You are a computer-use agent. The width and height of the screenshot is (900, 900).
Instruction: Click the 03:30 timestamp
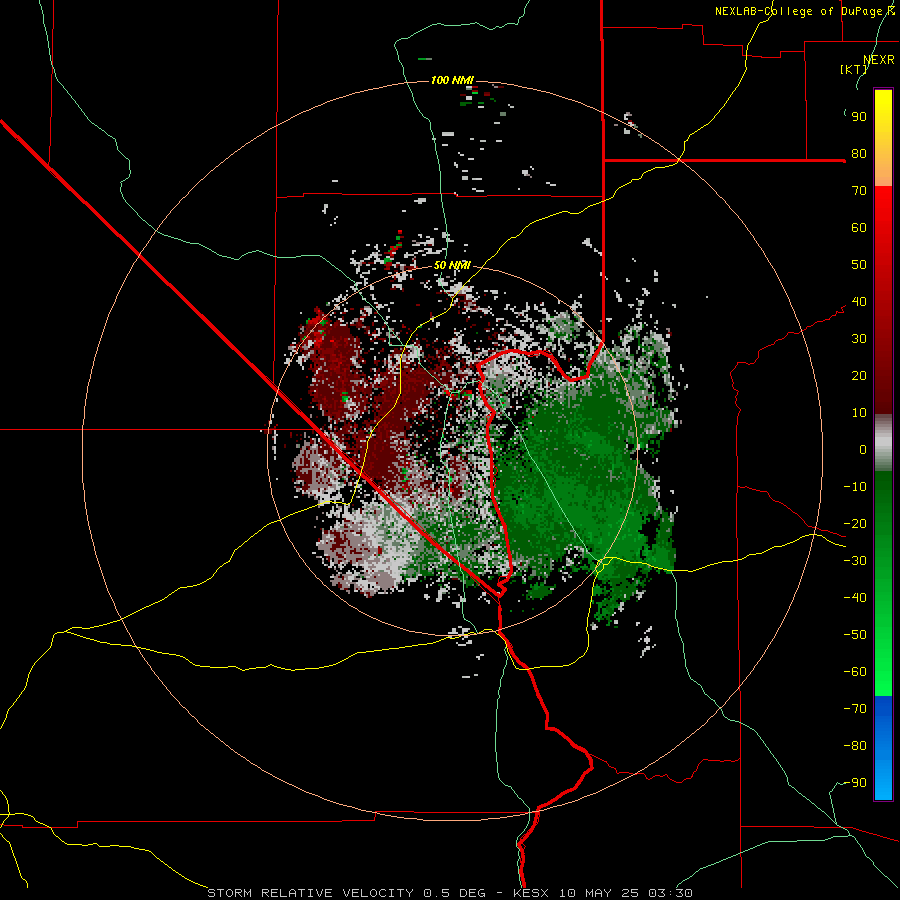point(670,893)
